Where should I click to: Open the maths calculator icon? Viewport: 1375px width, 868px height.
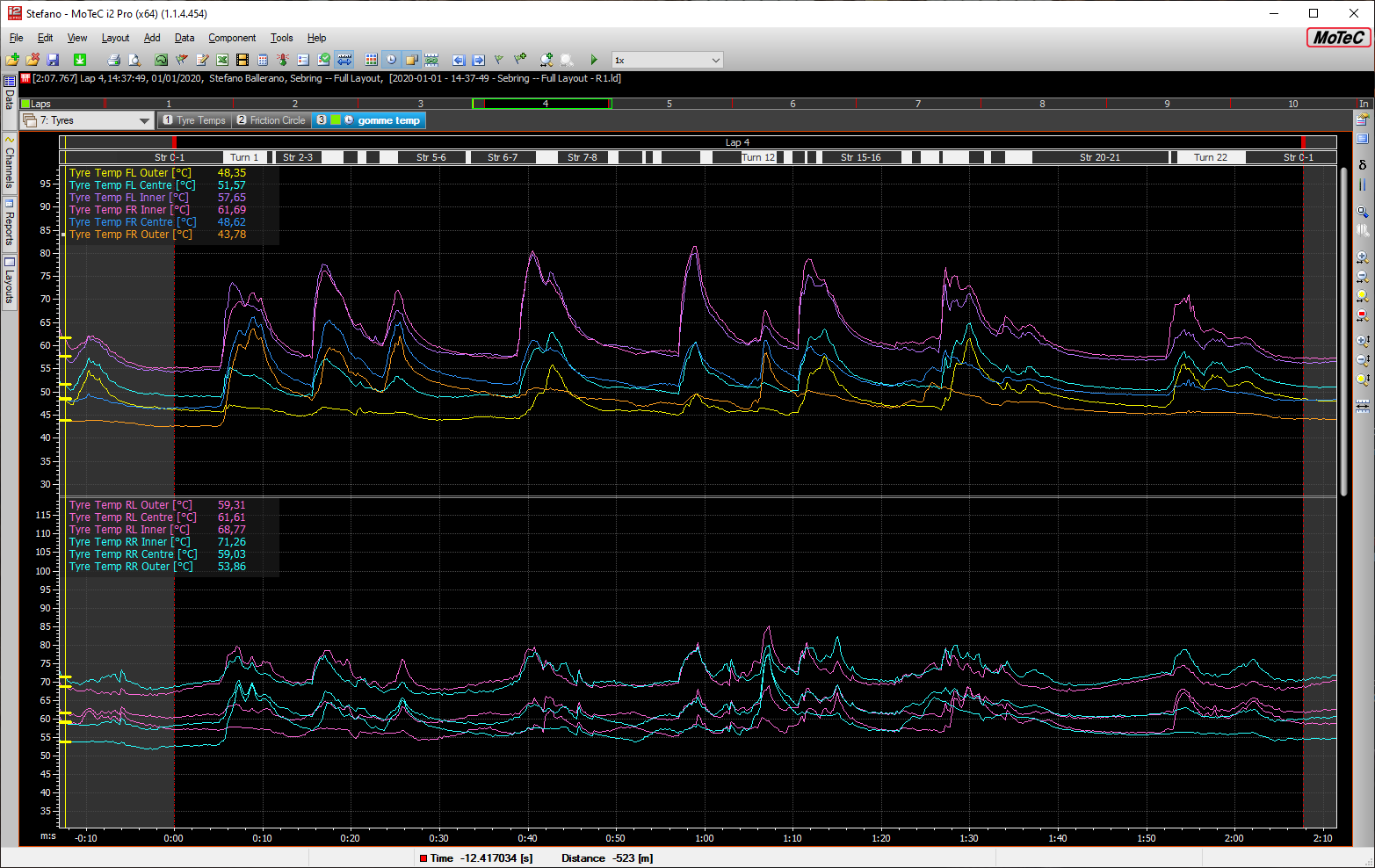pos(263,60)
